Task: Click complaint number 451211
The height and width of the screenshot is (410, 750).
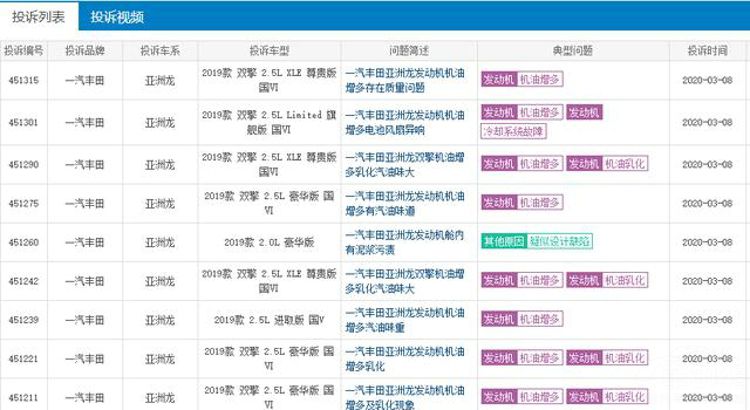Action: [x=23, y=396]
